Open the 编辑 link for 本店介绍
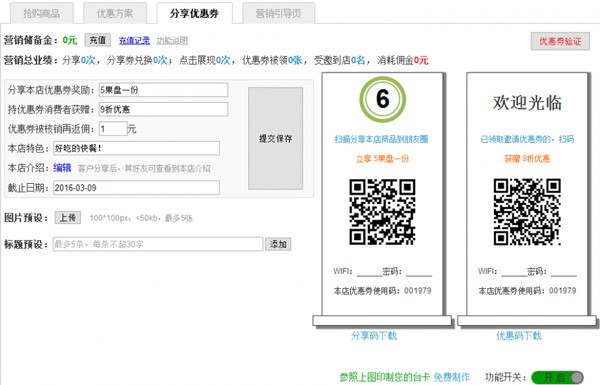 click(62, 168)
